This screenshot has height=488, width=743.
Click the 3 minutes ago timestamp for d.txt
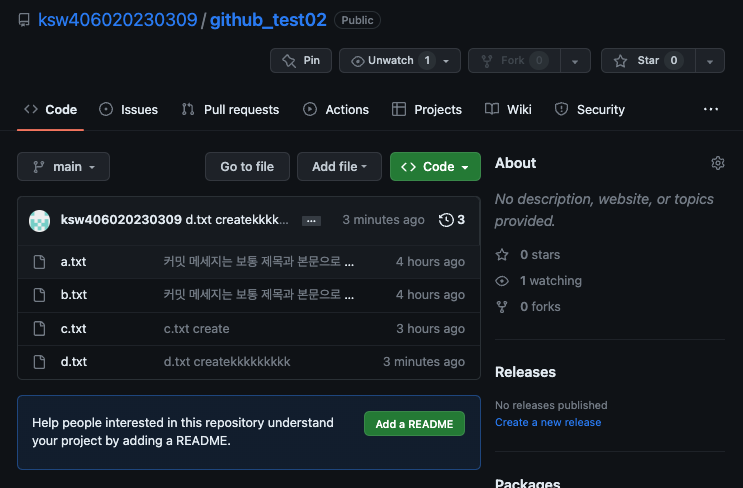(424, 361)
